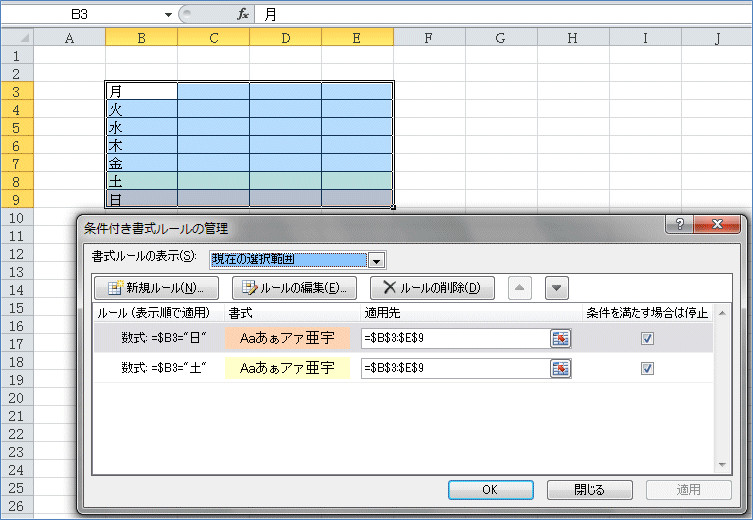Select row header 3
This screenshot has height=520, width=753.
pyautogui.click(x=17, y=91)
